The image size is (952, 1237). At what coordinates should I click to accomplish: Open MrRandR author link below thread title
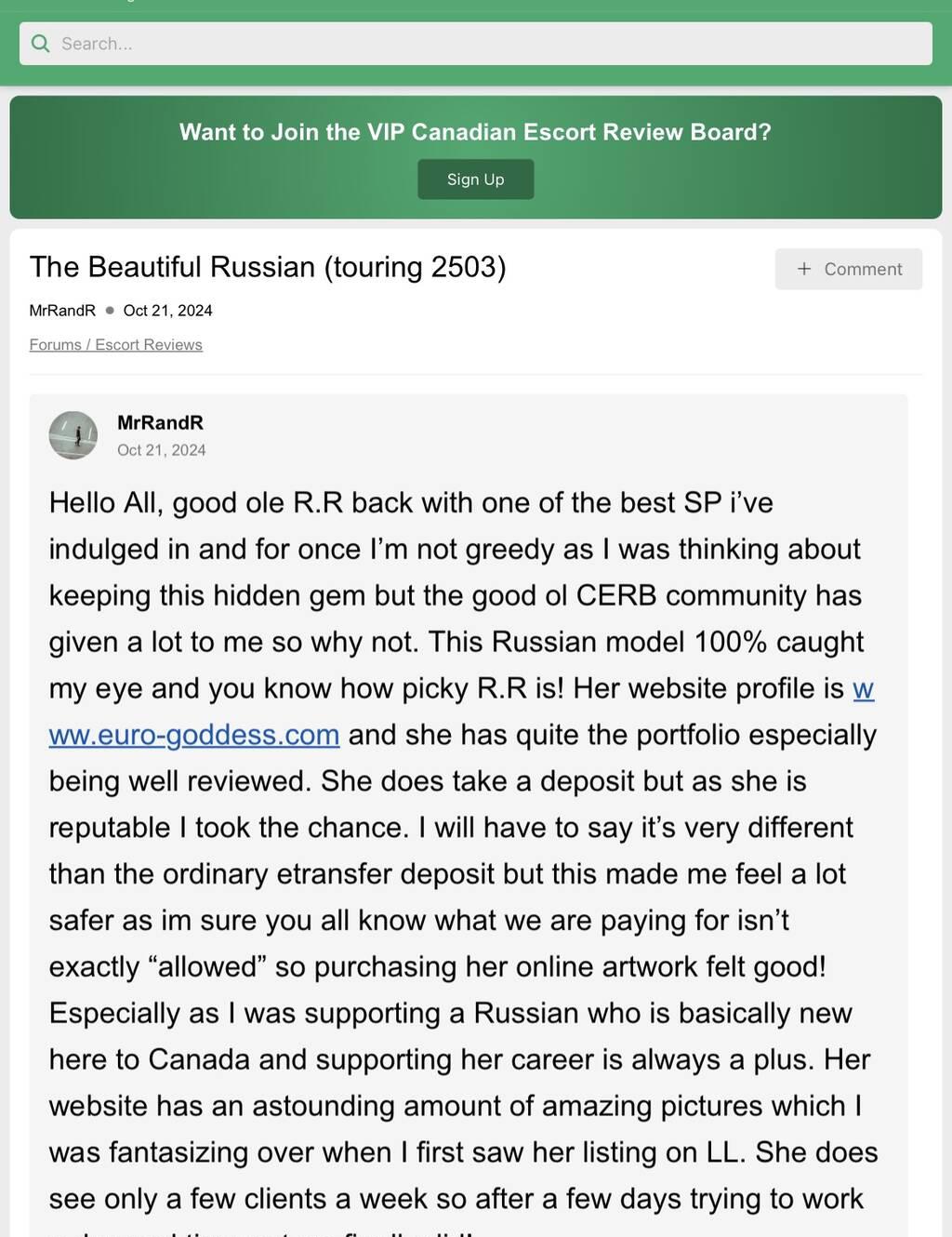point(62,311)
